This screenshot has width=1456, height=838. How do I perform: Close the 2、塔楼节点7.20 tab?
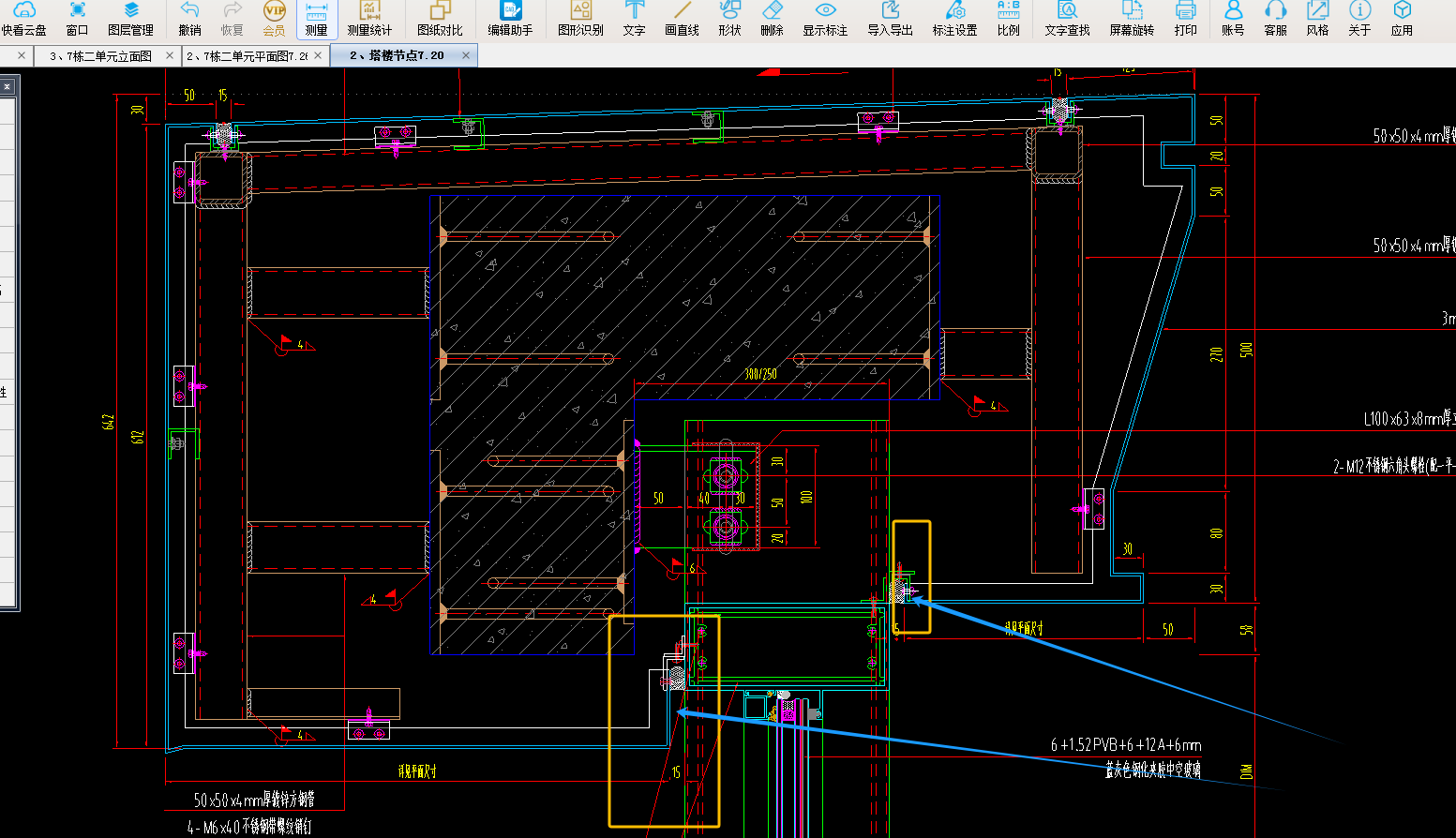pos(465,56)
